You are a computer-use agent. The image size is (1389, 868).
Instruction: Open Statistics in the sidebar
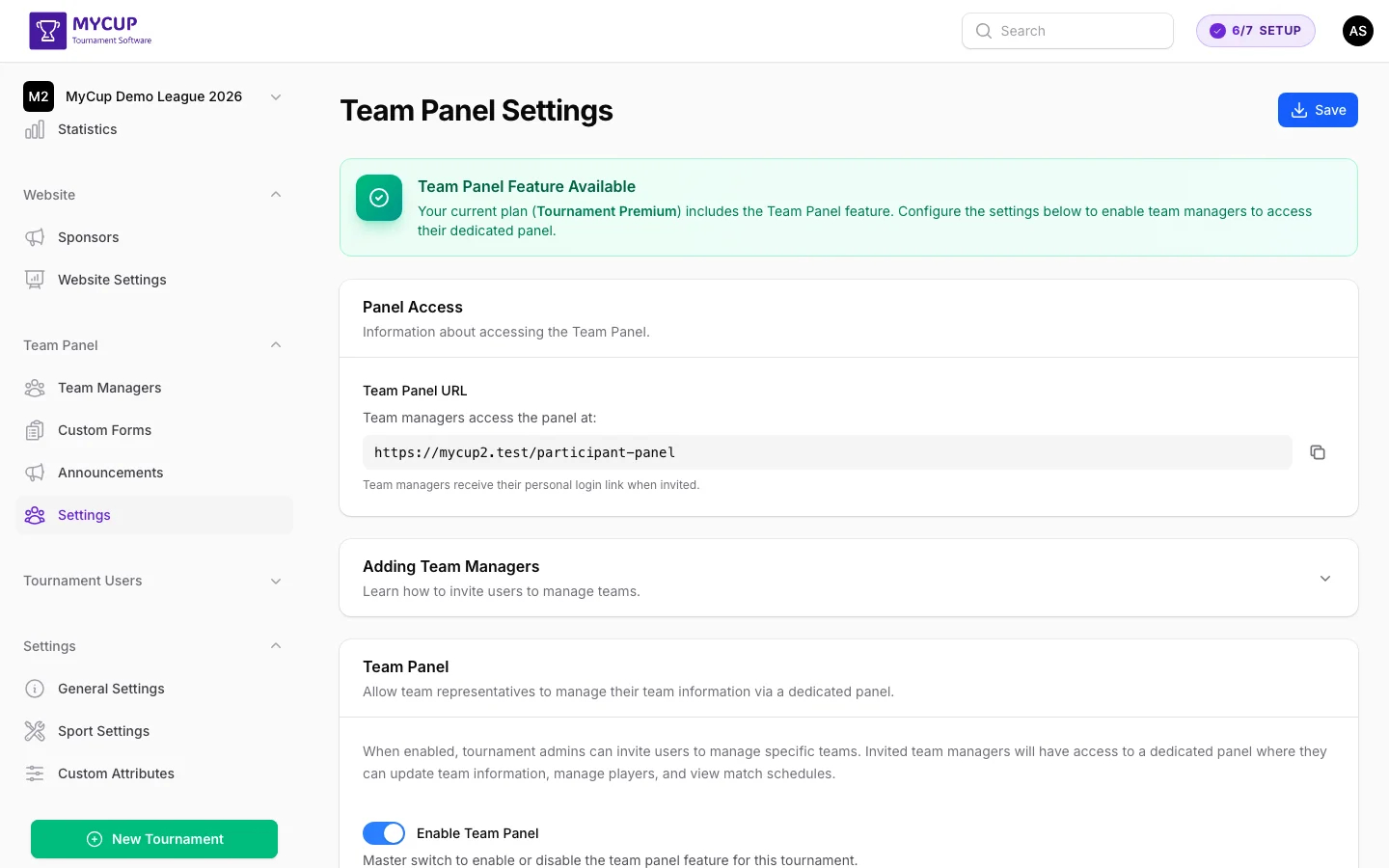click(154, 129)
